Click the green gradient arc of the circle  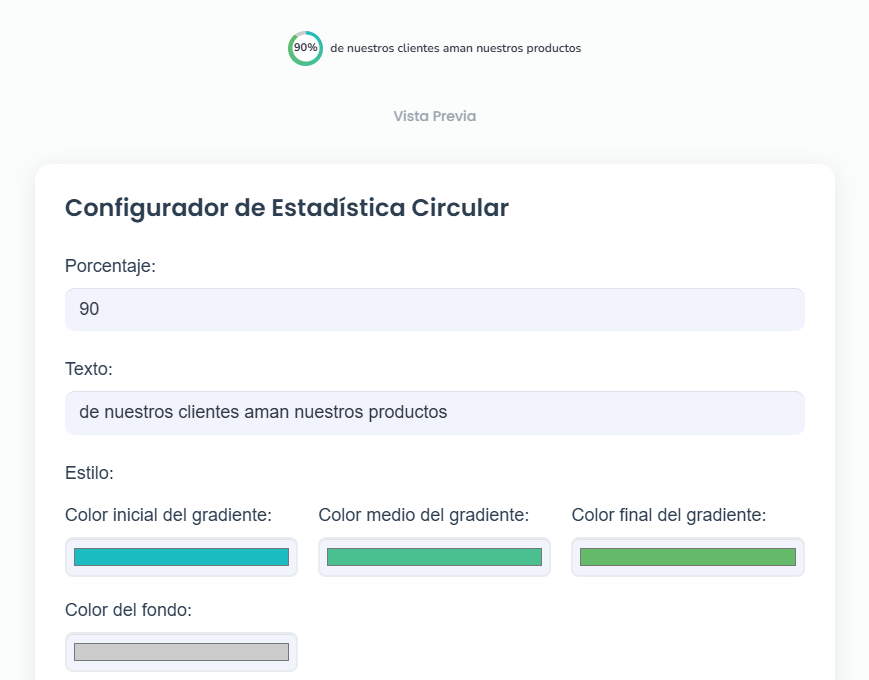tap(291, 50)
